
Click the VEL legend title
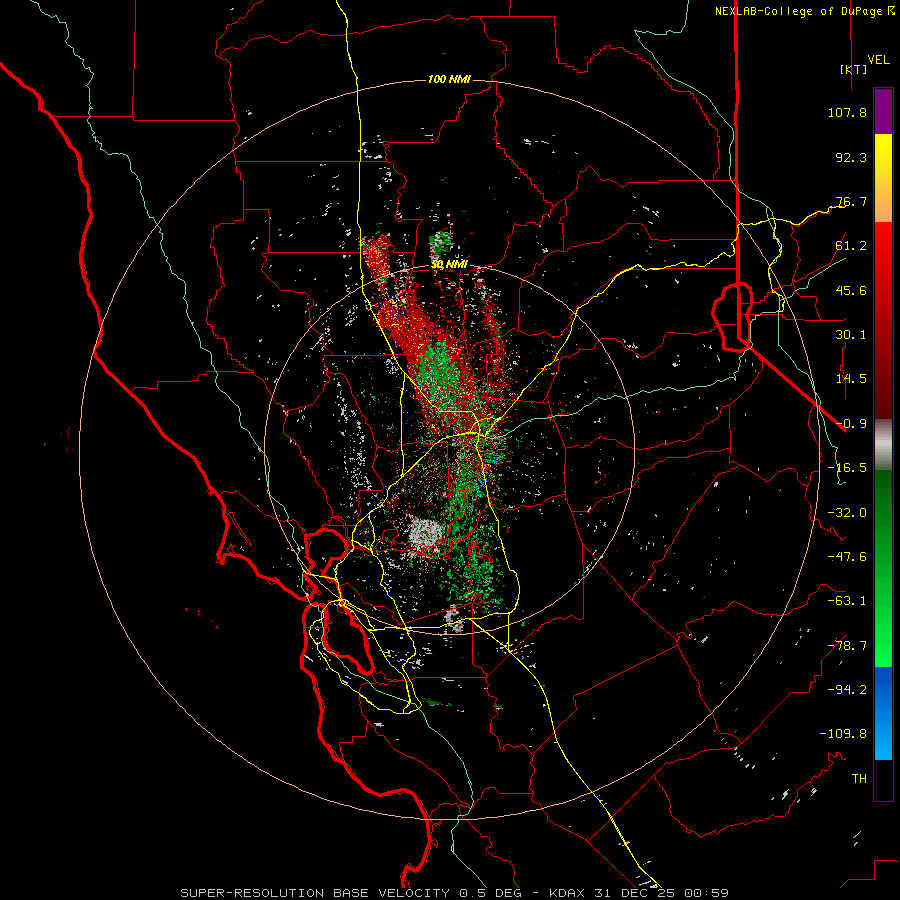878,59
